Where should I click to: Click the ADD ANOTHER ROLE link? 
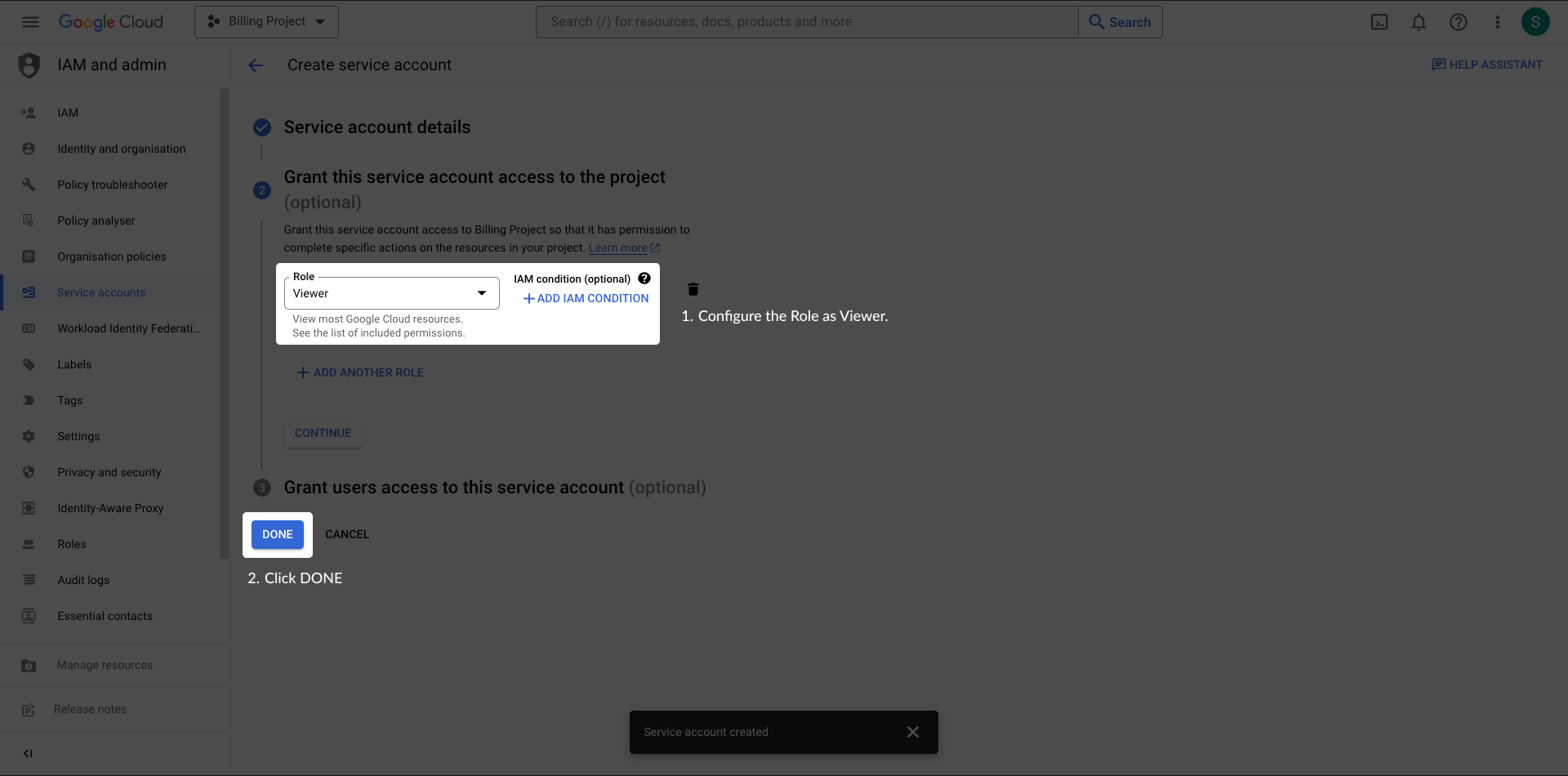[359, 372]
